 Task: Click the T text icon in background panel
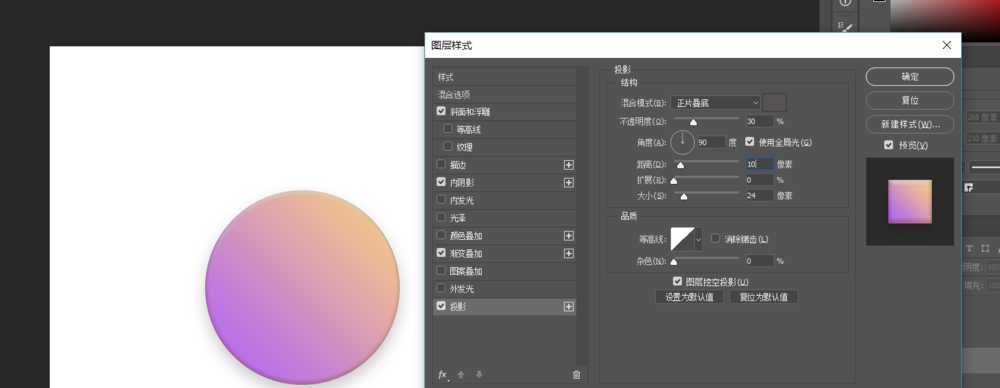click(968, 248)
